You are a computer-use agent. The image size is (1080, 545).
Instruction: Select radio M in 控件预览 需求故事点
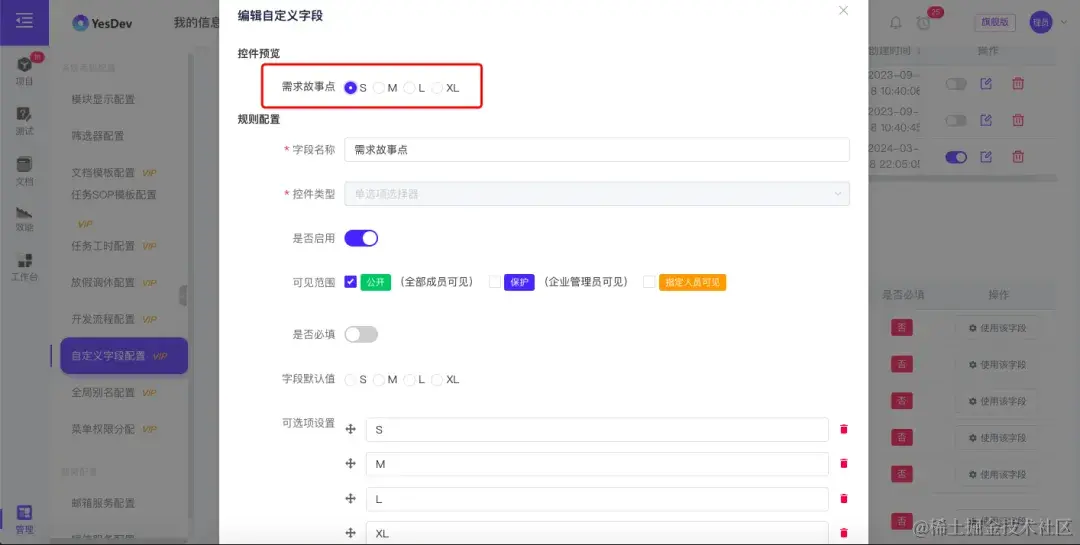379,88
